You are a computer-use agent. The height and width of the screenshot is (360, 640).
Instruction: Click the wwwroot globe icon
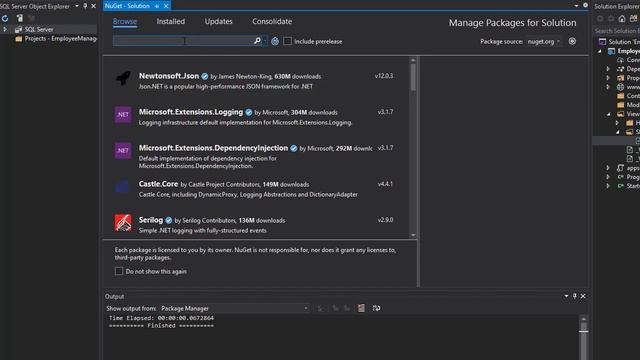620,87
